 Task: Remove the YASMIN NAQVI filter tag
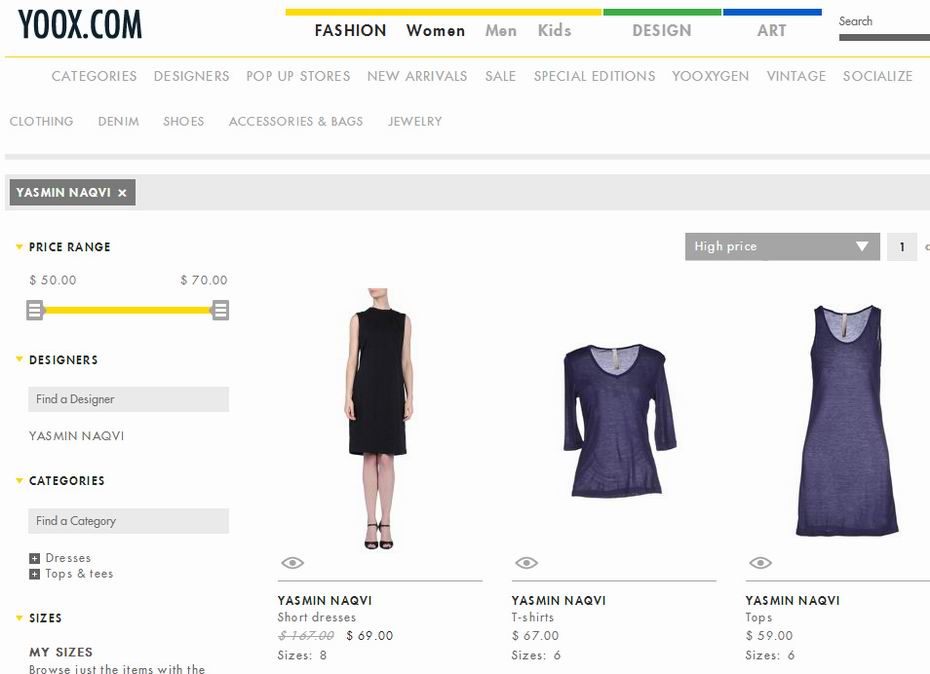122,193
